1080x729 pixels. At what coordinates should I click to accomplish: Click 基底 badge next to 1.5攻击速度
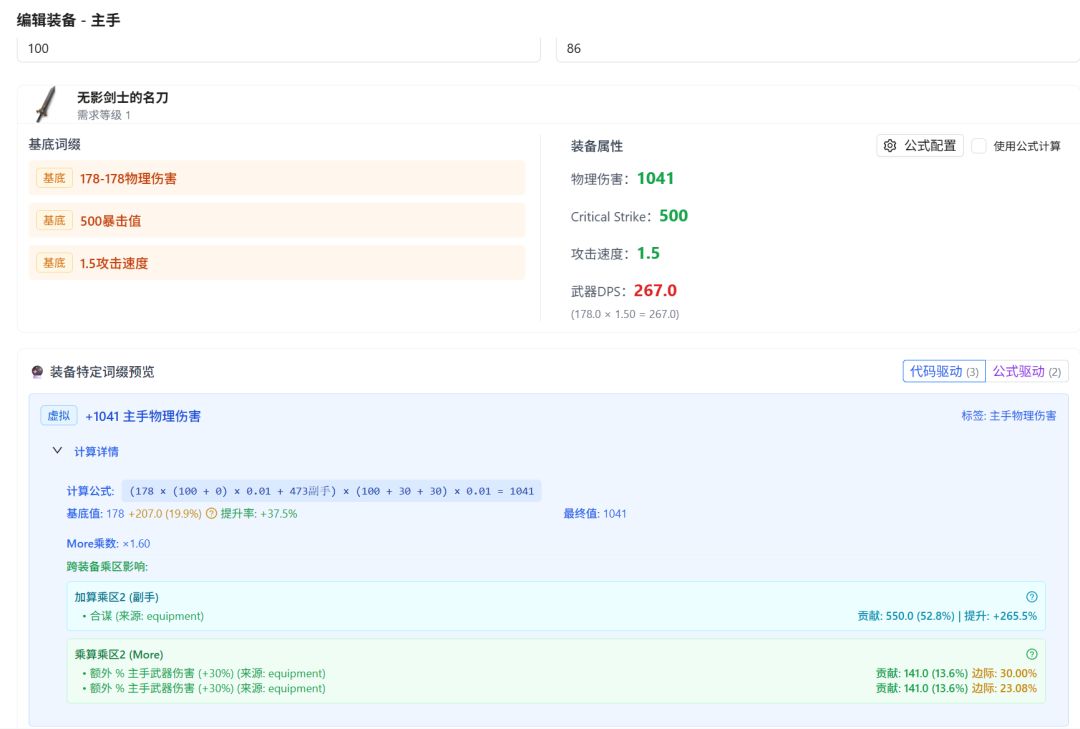[54, 263]
